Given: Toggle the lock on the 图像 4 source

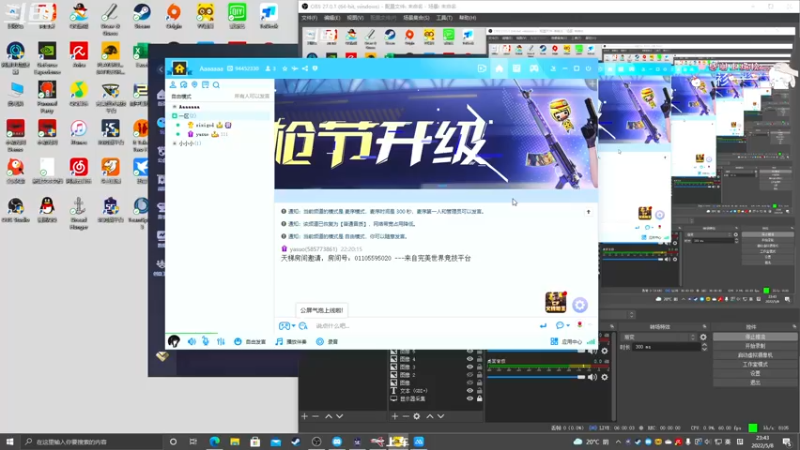Looking at the screenshot, I should pos(480,359).
